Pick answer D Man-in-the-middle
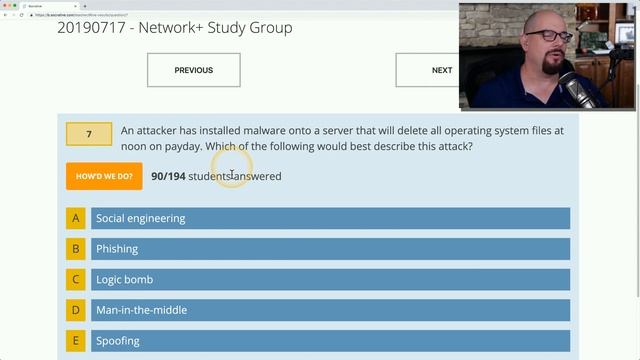The width and height of the screenshot is (640, 360). (330, 310)
